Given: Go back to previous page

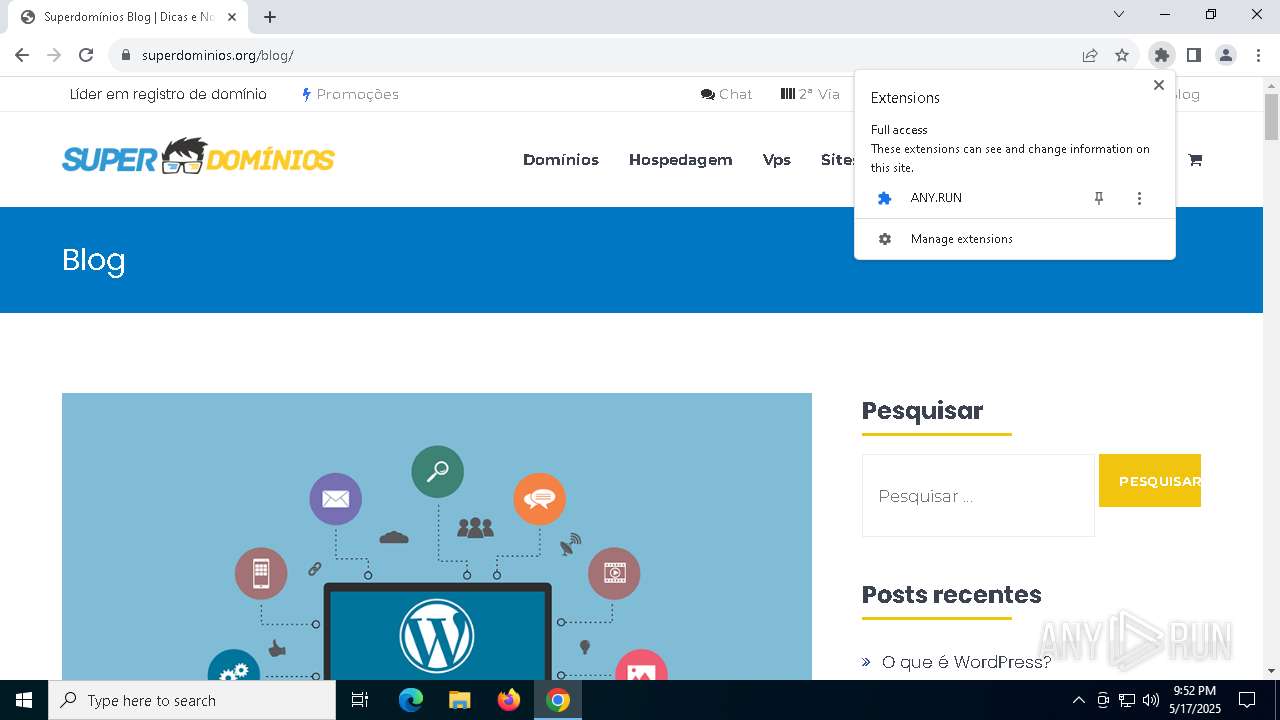Looking at the screenshot, I should (x=22, y=55).
